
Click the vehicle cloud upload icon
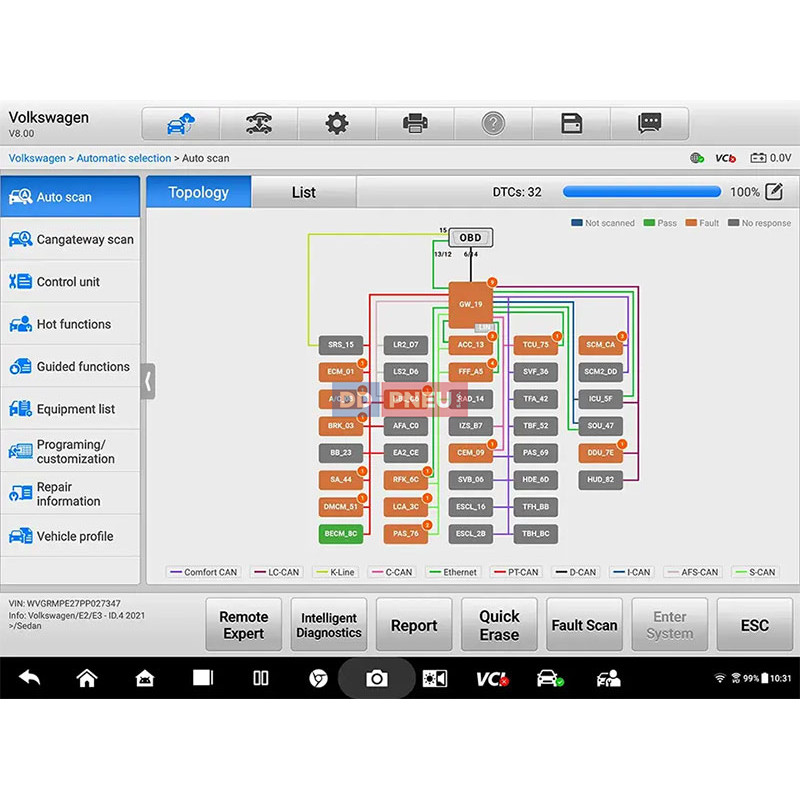[181, 124]
